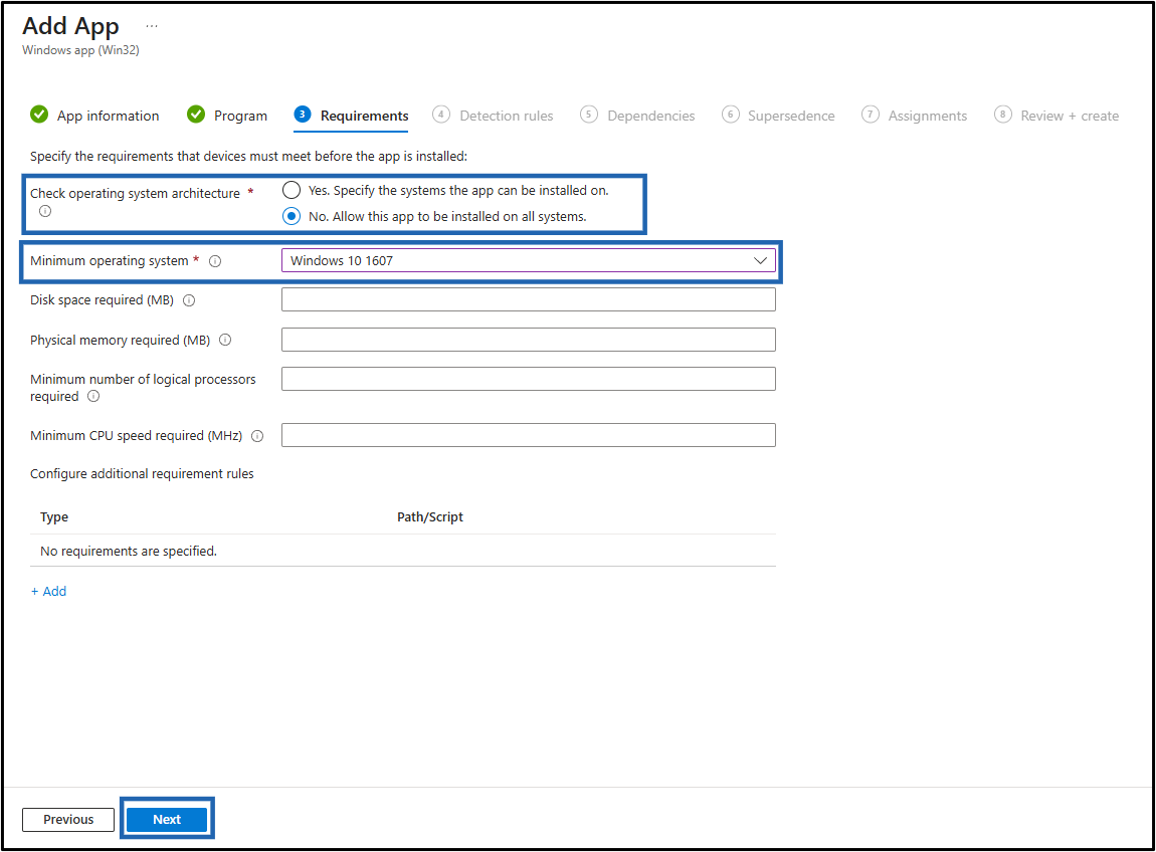Show info for Check operating system architecture

click(x=45, y=212)
